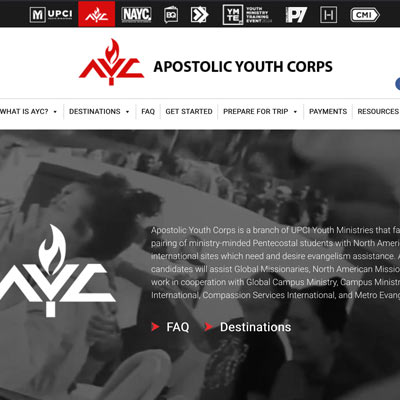Open the double-chevron arrow logo icon
This screenshot has width=400, height=400.
pos(199,15)
